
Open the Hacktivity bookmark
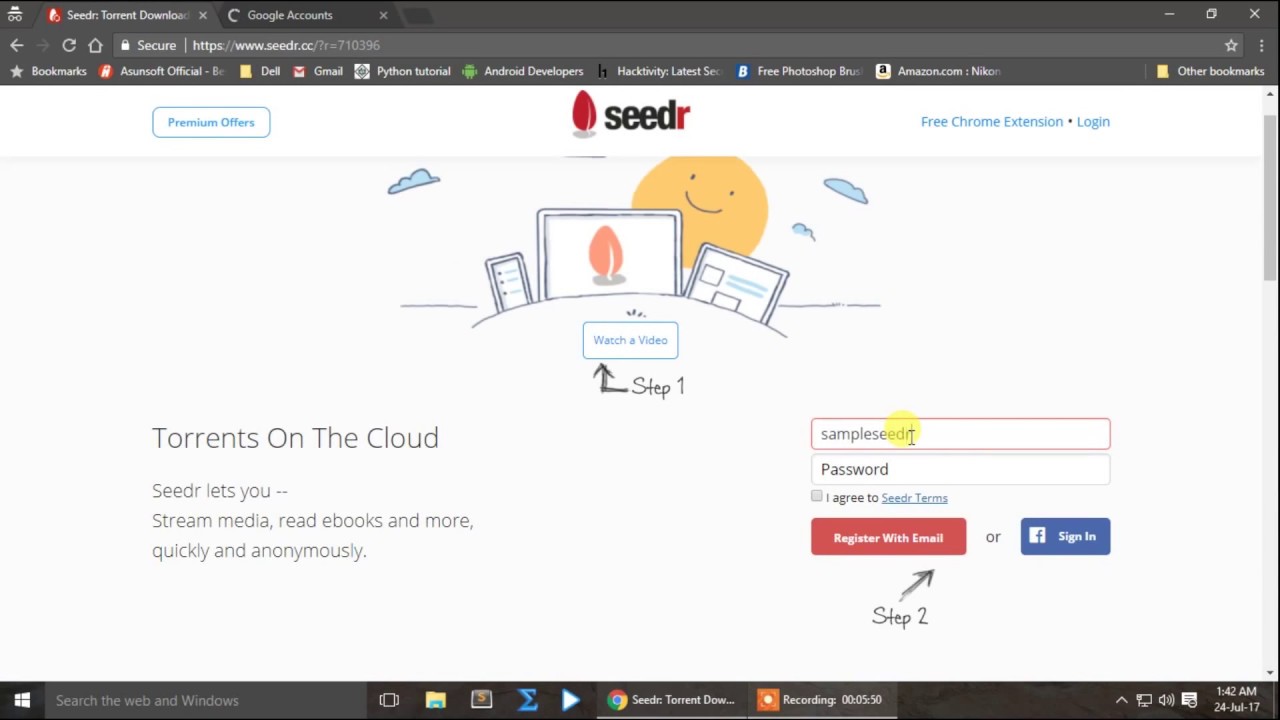[657, 71]
